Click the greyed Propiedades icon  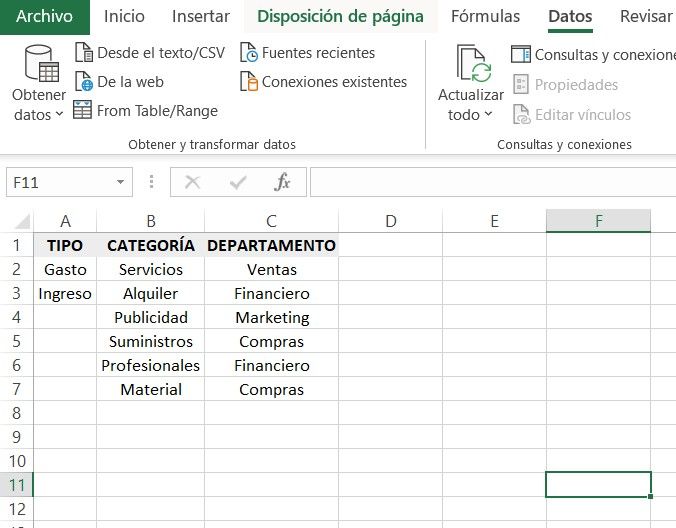pos(521,84)
